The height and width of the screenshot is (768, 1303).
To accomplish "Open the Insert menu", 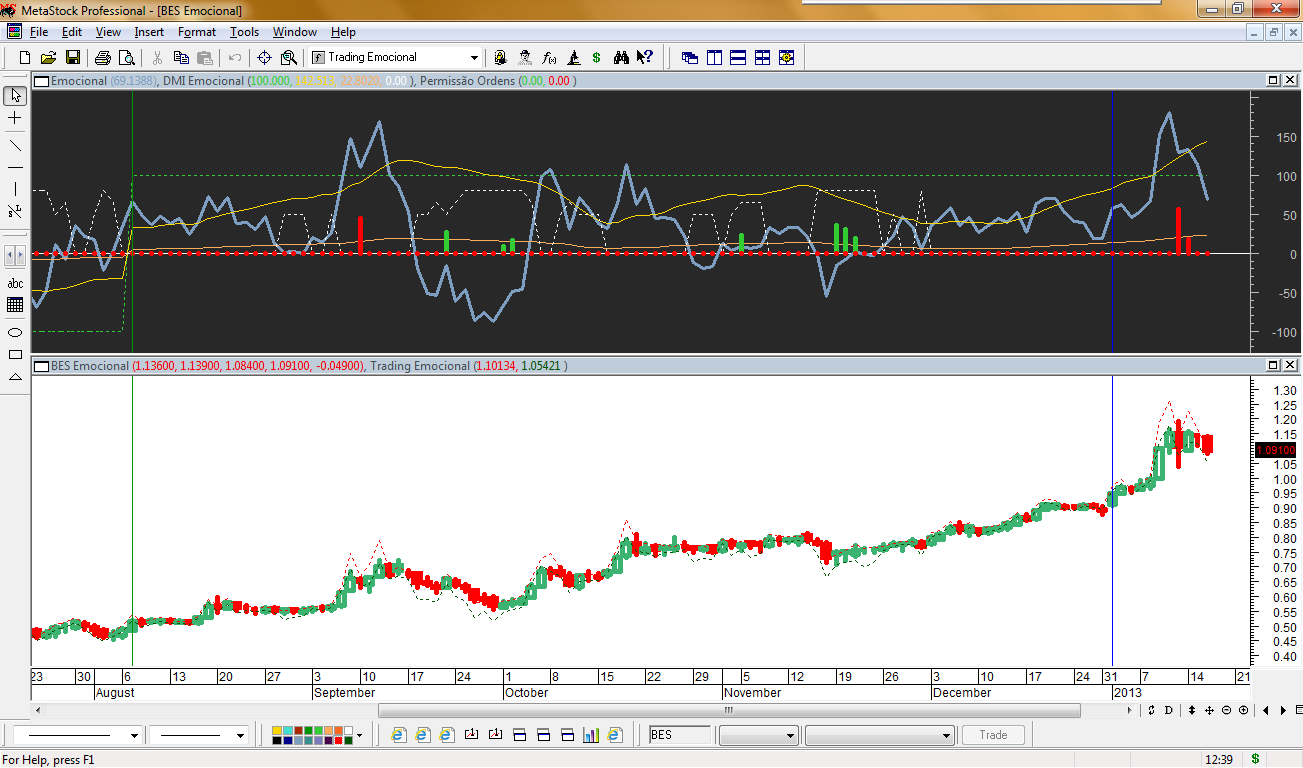I will (149, 32).
